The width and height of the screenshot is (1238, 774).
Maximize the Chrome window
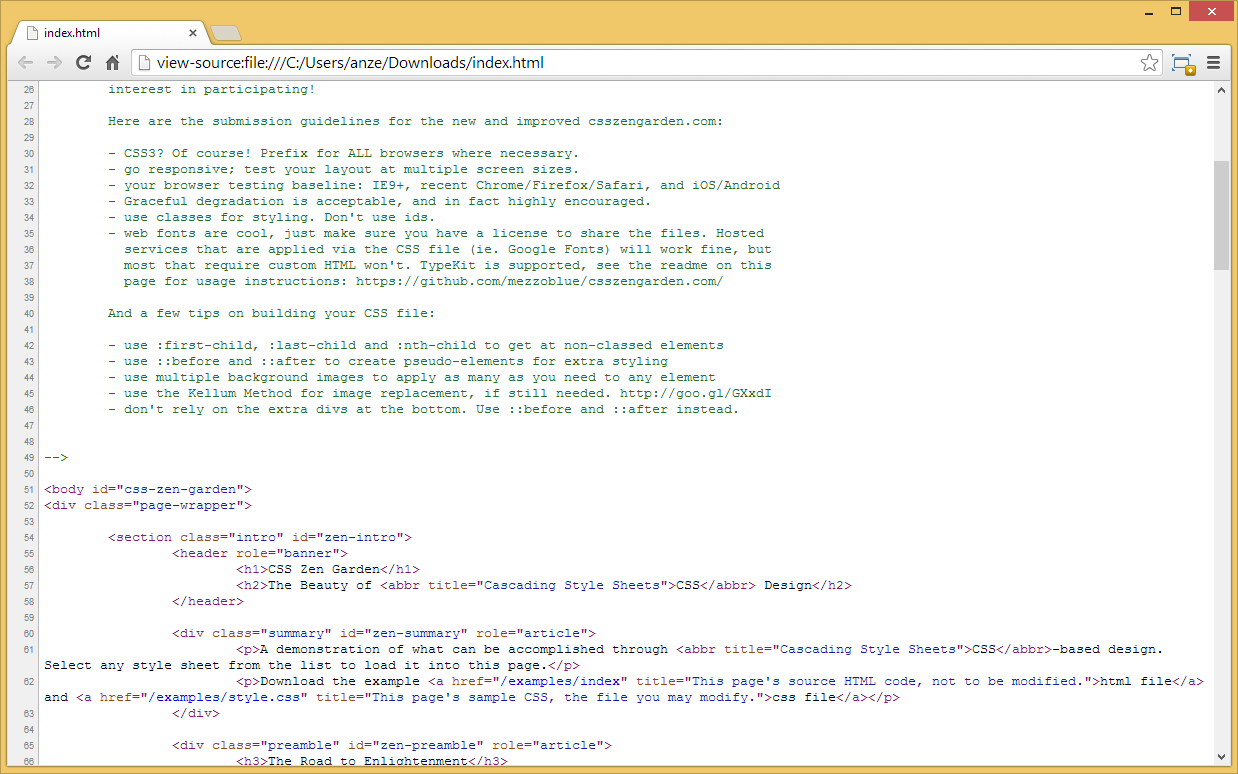(1176, 11)
